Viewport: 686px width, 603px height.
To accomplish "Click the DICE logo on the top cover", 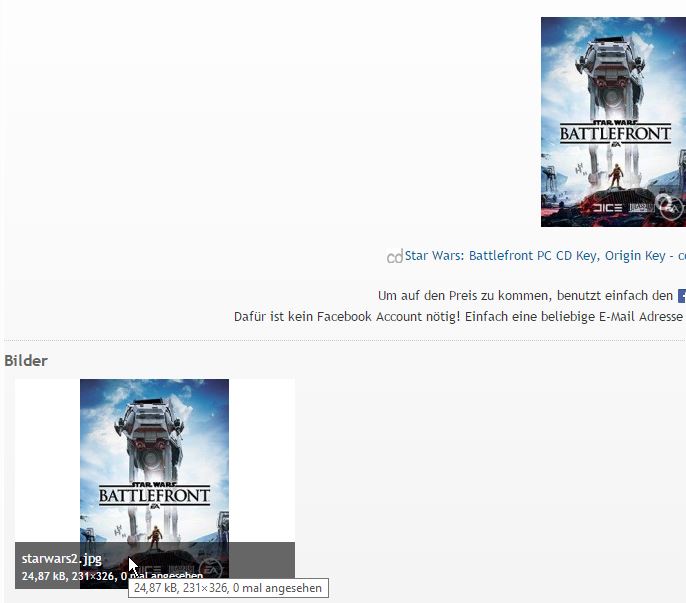I will pos(607,208).
